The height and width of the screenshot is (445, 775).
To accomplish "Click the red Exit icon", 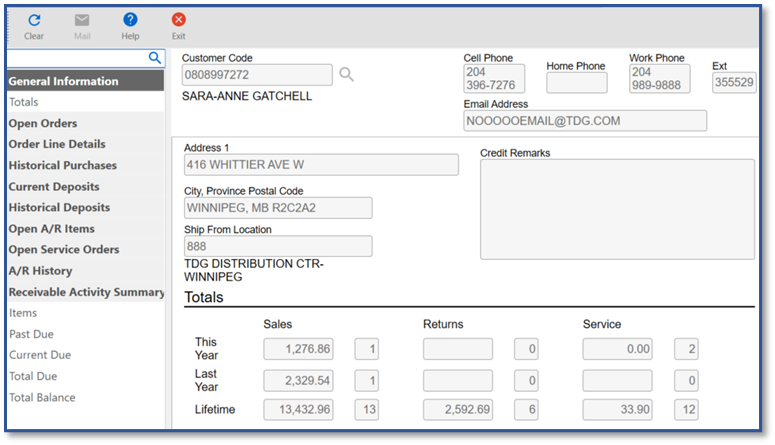I will (178, 20).
